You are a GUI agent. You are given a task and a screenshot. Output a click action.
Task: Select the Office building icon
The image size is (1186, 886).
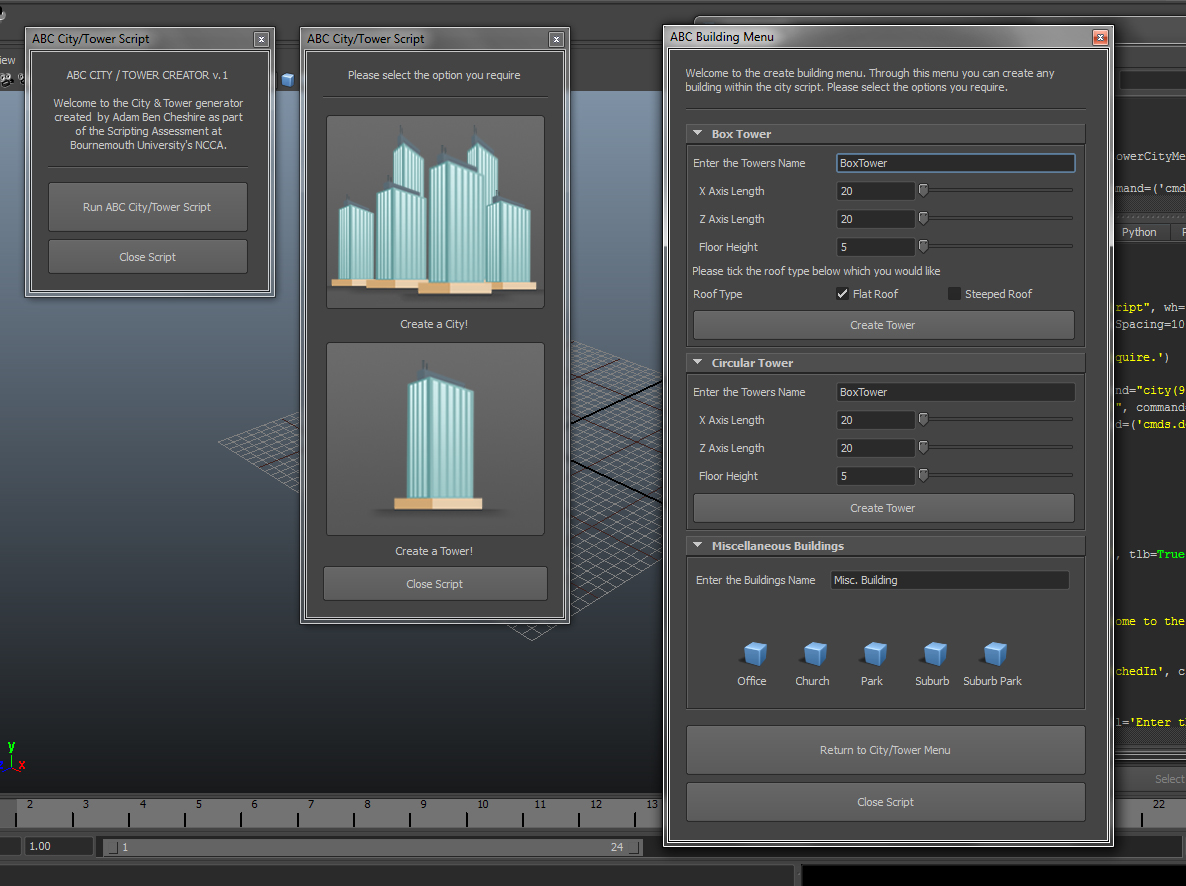click(752, 657)
